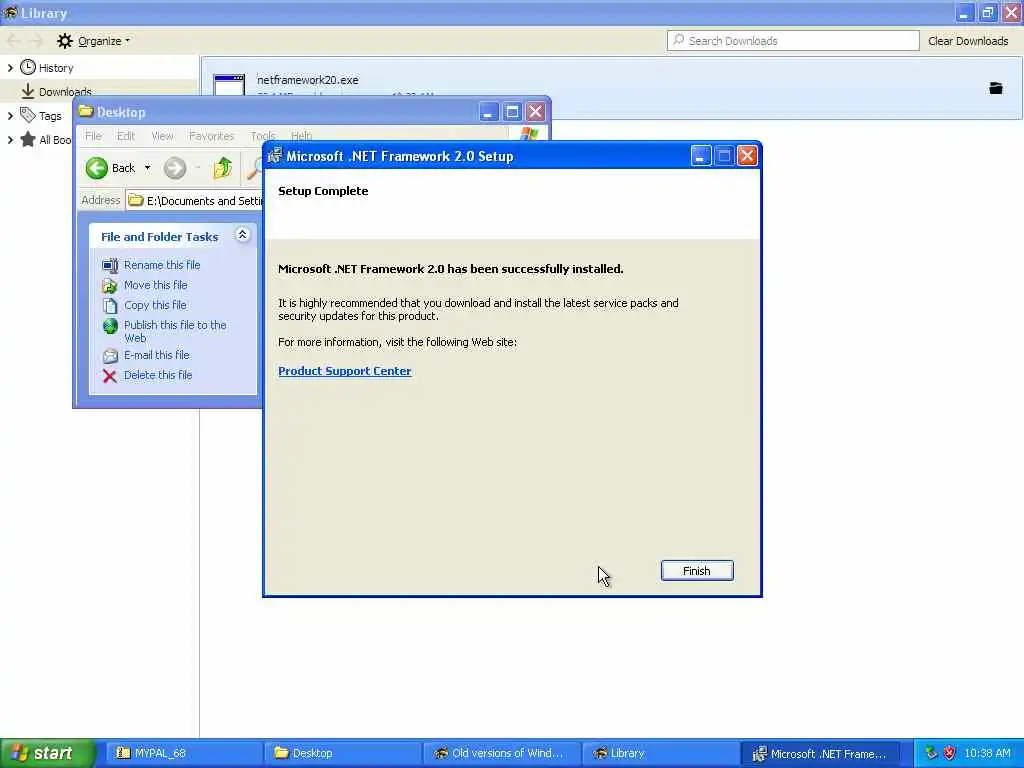
Task: Open the Edit menu in Desktop window
Action: coord(126,136)
